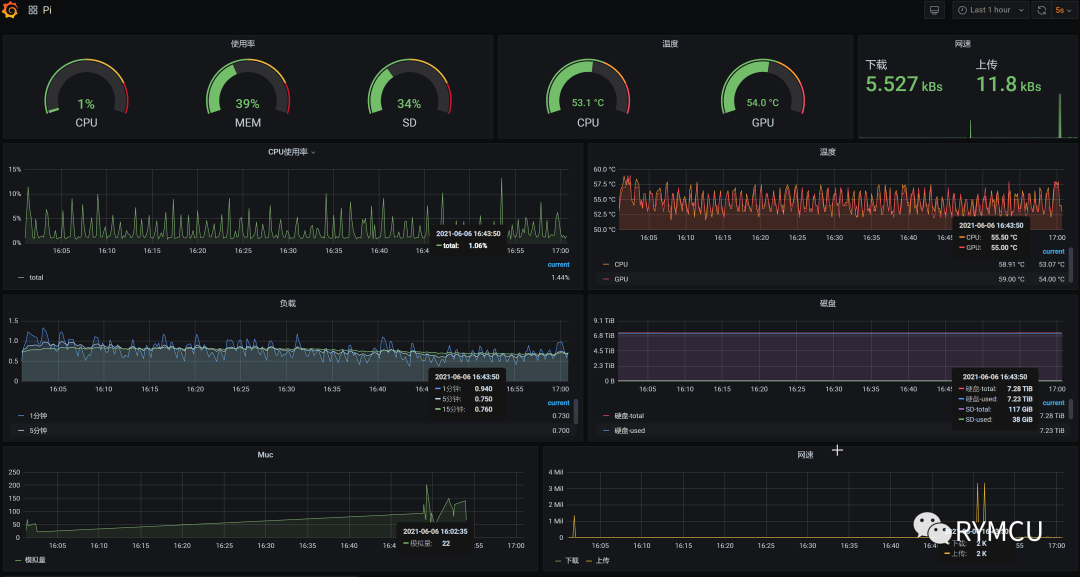The width and height of the screenshot is (1080, 577).
Task: Toggle the CPU series in temperature graph legend
Action: [x=621, y=264]
